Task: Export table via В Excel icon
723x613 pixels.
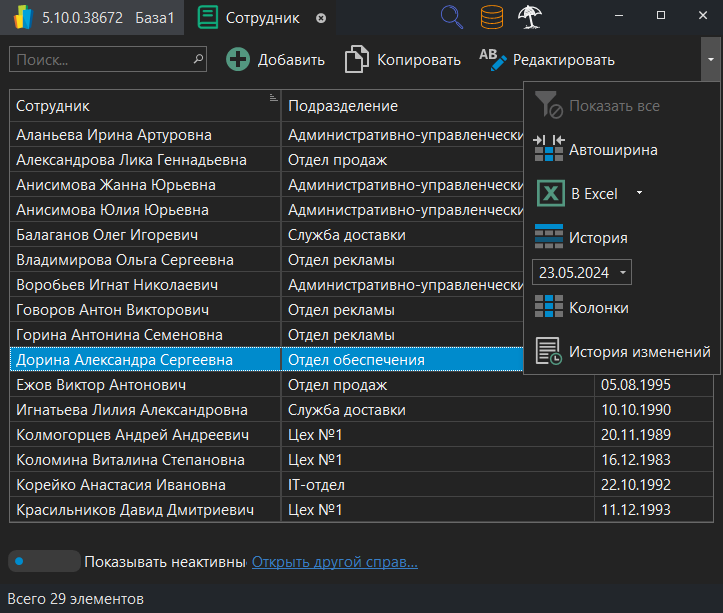Action: (x=550, y=194)
